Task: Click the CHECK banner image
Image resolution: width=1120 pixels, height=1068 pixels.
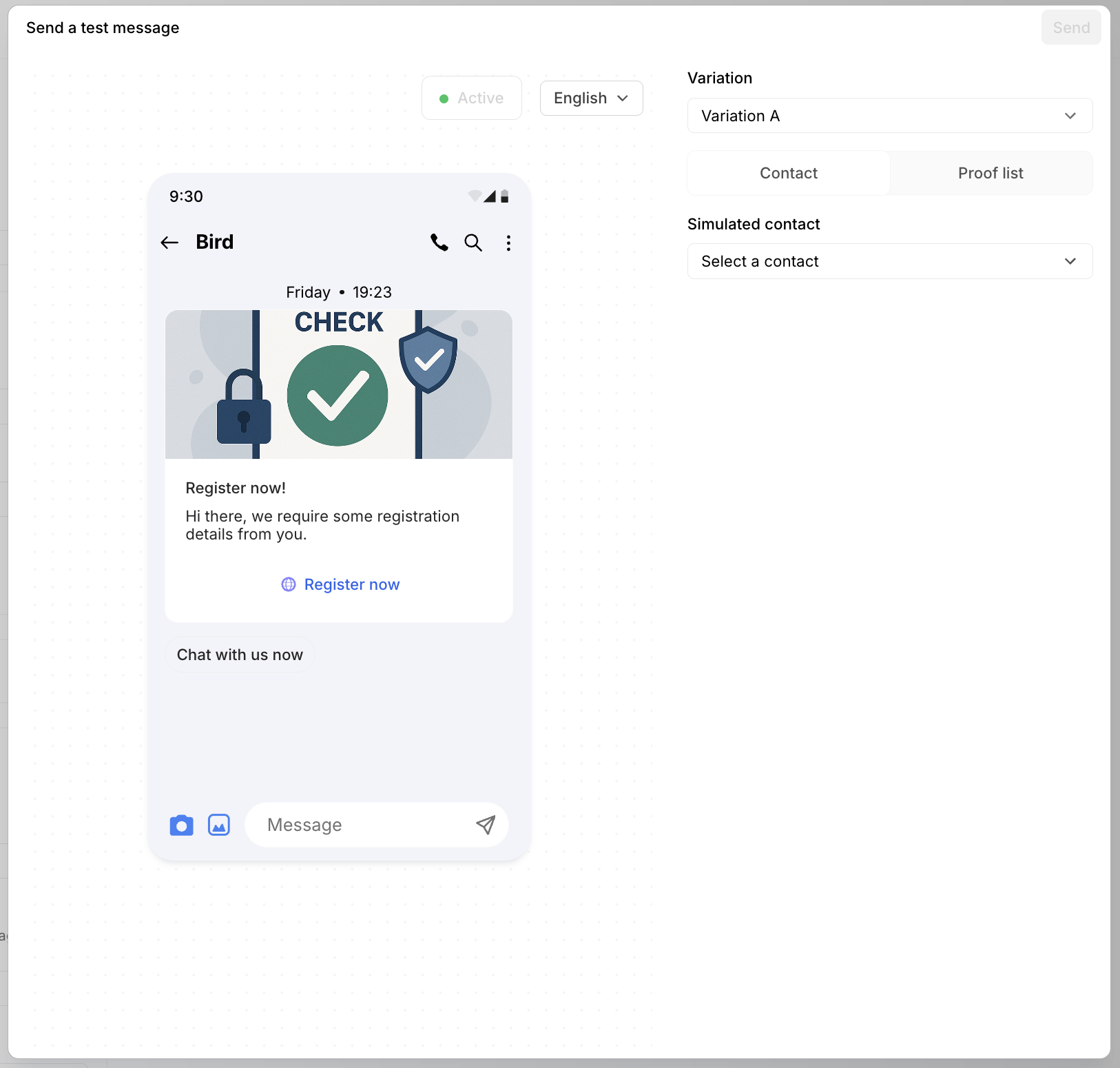Action: 339,384
